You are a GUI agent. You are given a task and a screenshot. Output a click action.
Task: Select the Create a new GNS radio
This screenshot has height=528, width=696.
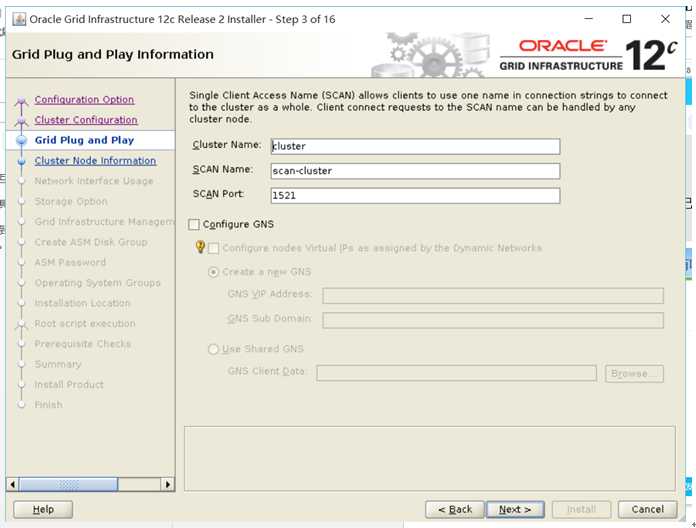coord(214,272)
